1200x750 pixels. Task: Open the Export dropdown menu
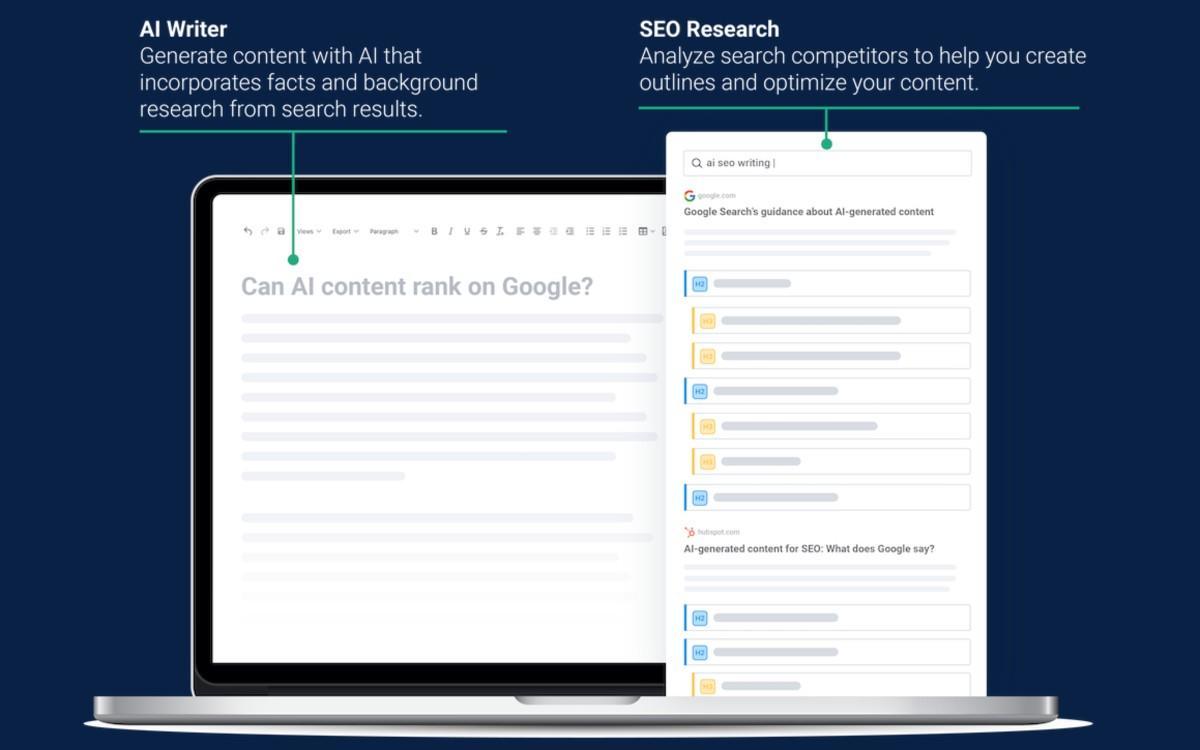point(345,231)
